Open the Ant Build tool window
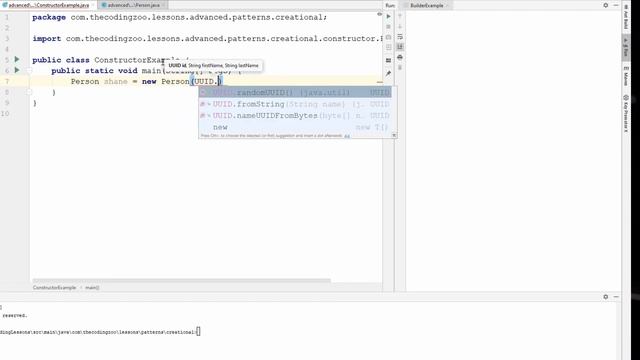Screen dimensions: 640x360 click(x=626, y=18)
